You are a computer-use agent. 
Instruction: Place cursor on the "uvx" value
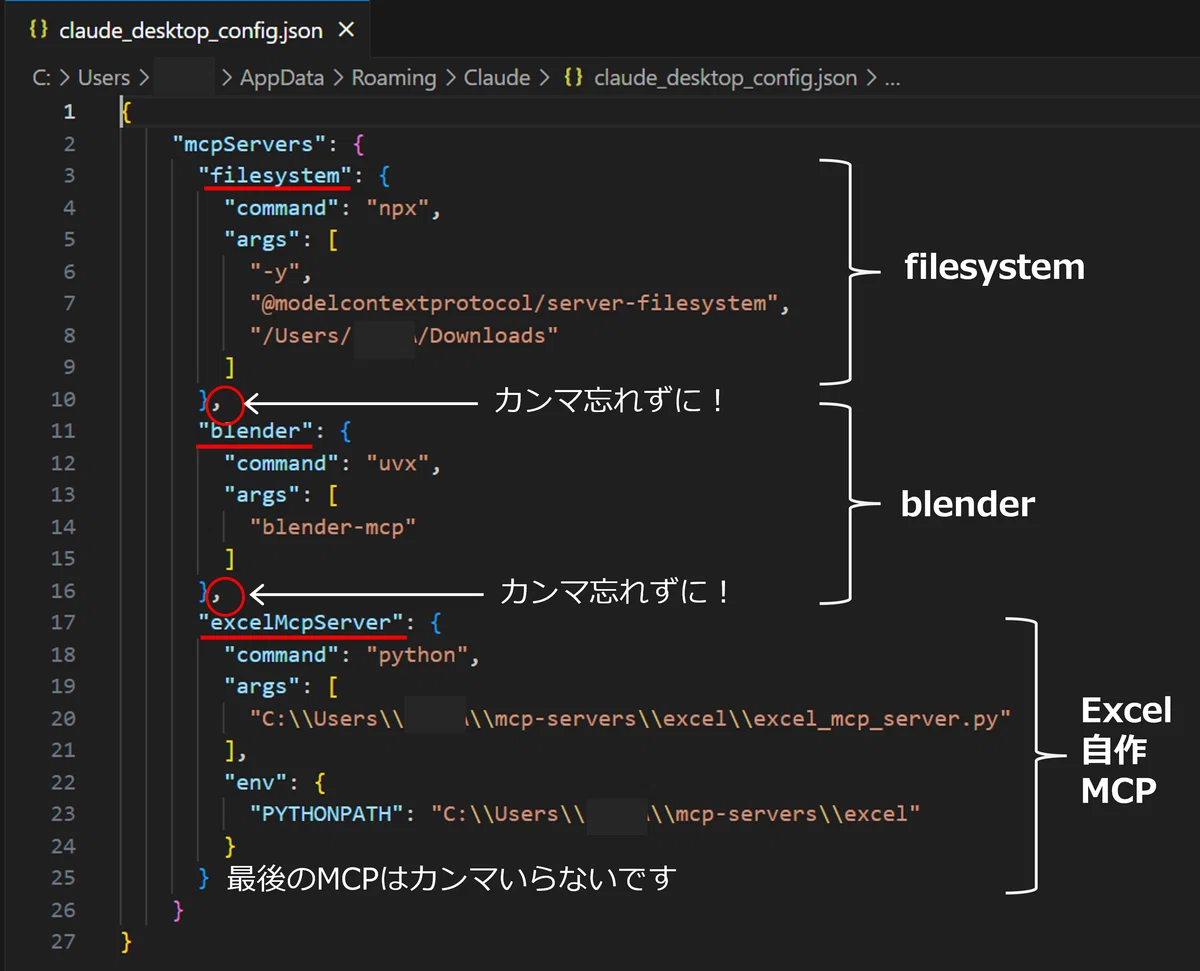click(x=399, y=464)
